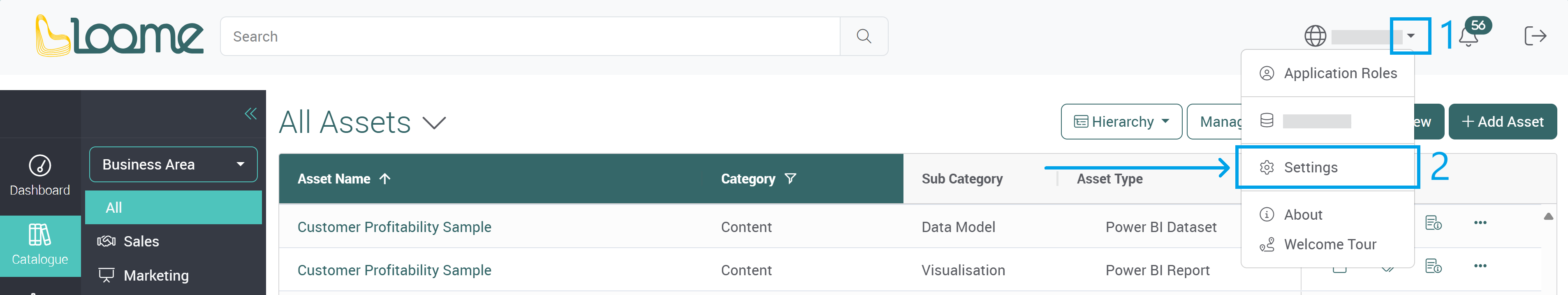Click the Visualisation sub category cell

(x=963, y=270)
